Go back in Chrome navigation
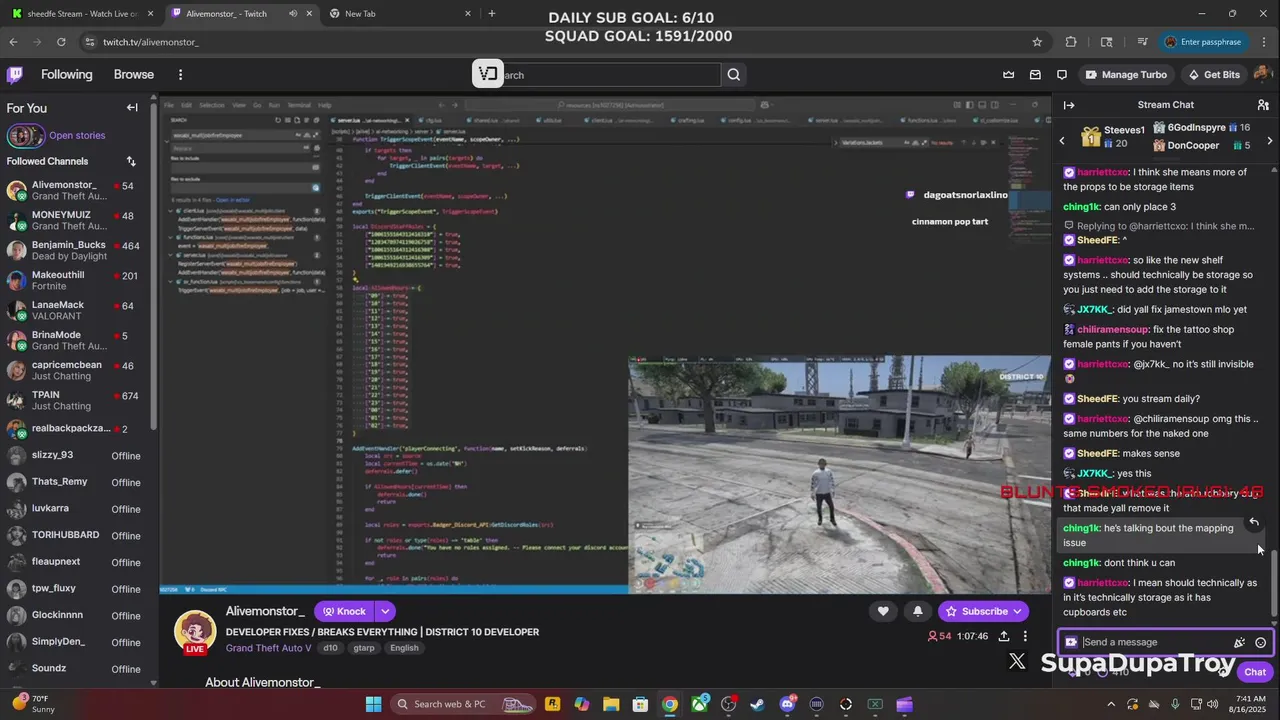This screenshot has height=720, width=1280. click(13, 42)
